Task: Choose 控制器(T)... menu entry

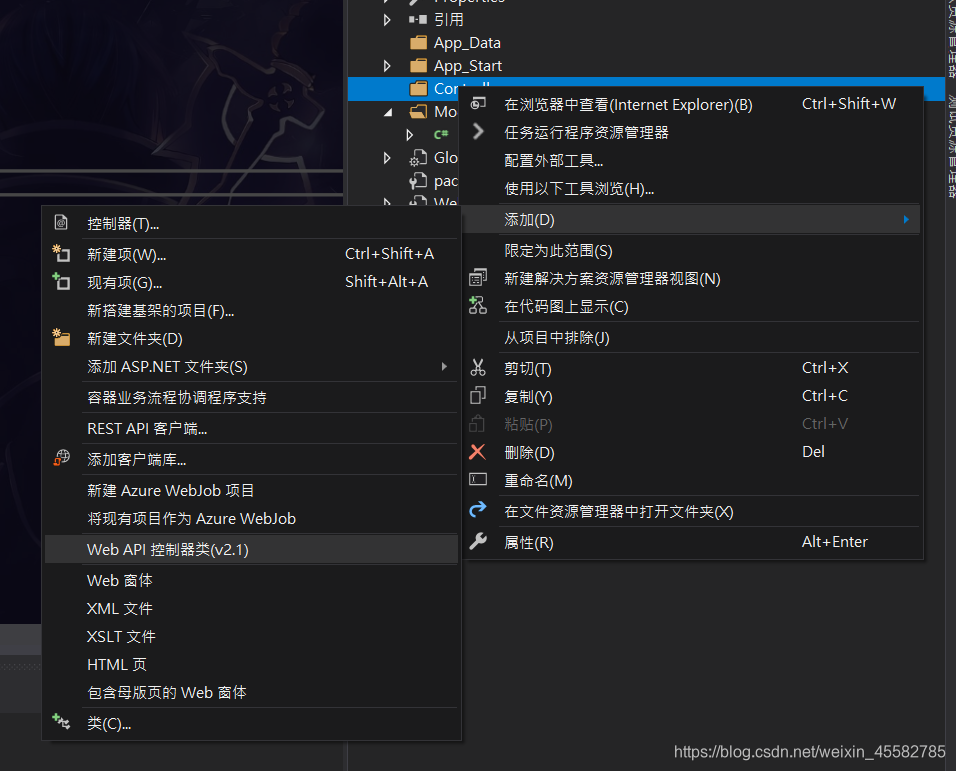Action: [251, 224]
